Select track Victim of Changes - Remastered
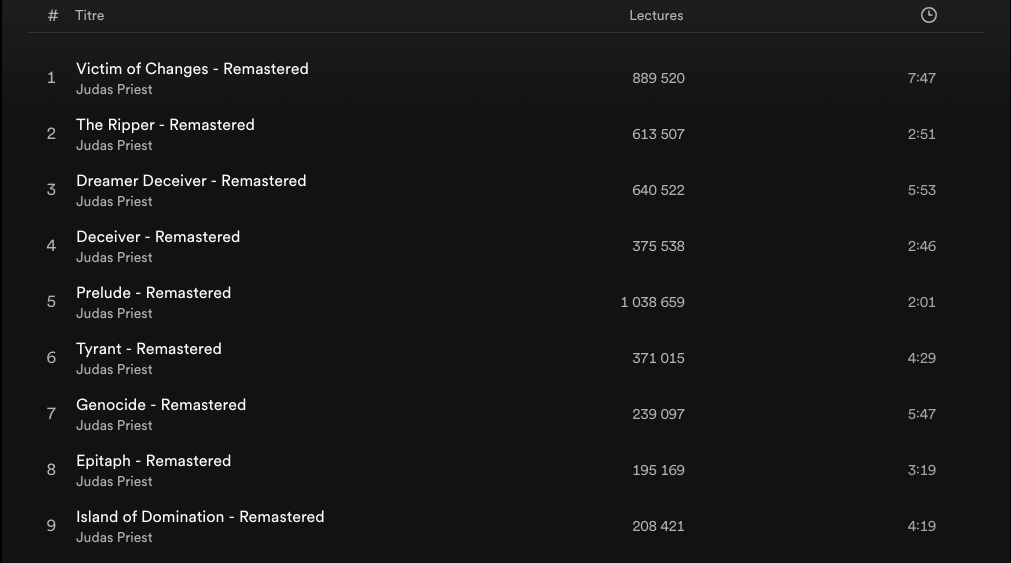 point(192,69)
